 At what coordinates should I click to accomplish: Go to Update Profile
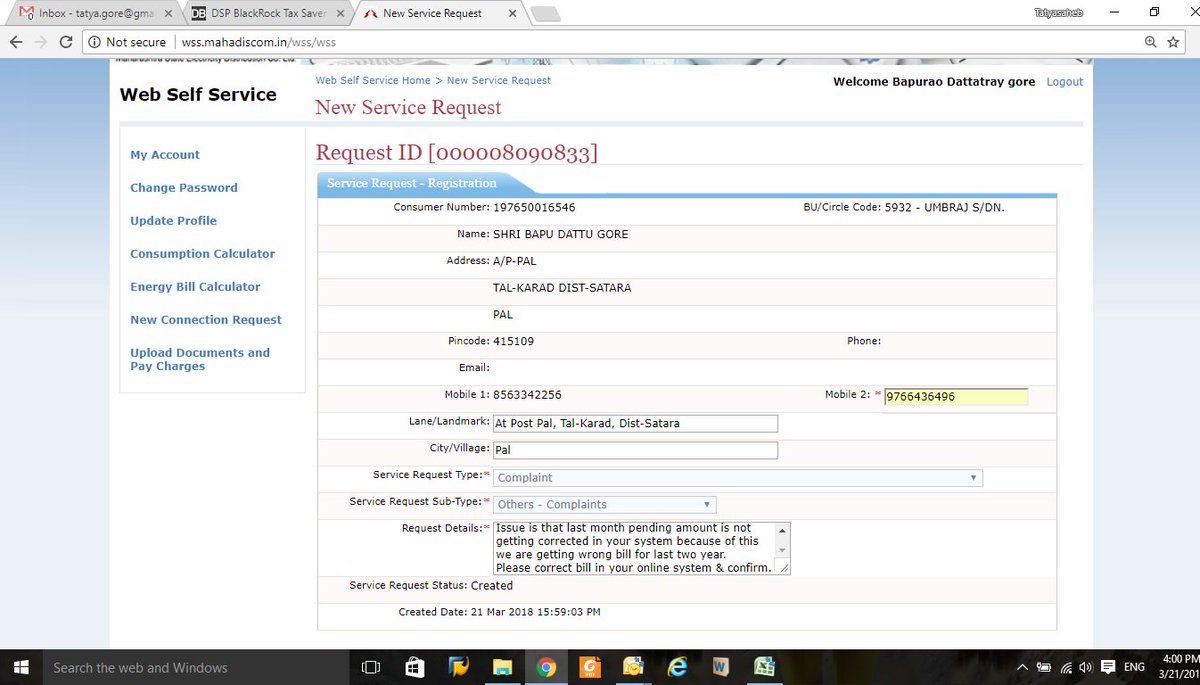(x=173, y=221)
